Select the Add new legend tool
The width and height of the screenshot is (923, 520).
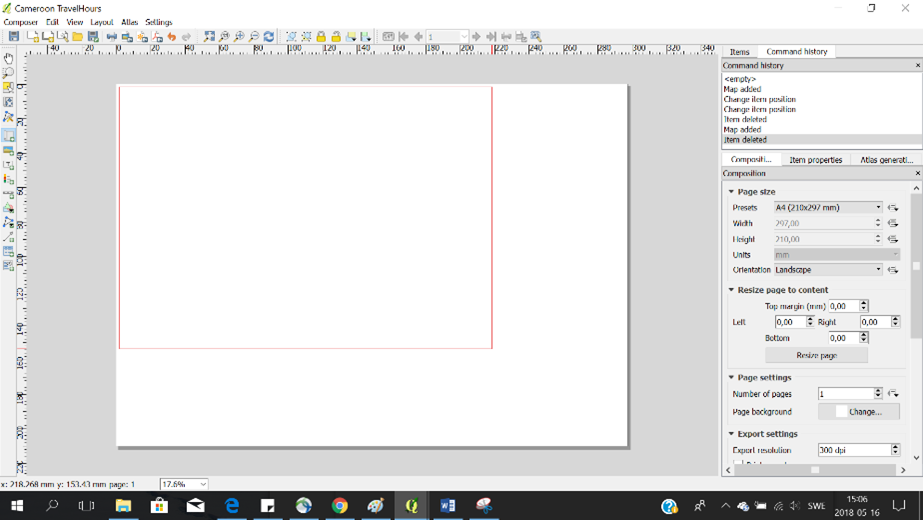8,180
